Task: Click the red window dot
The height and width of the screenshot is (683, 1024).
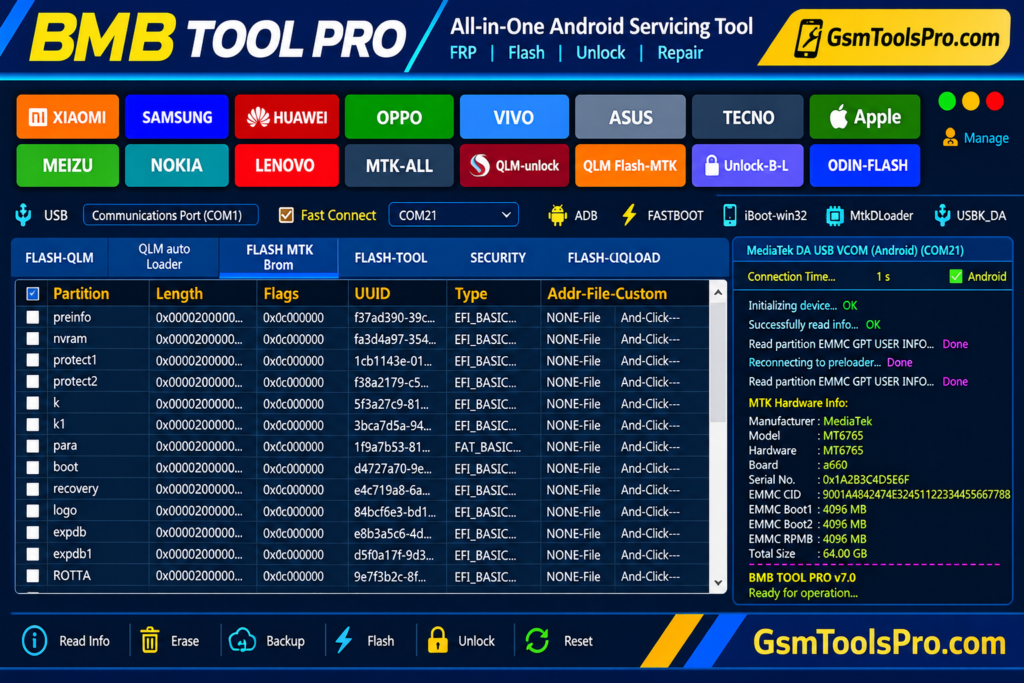Action: point(995,101)
